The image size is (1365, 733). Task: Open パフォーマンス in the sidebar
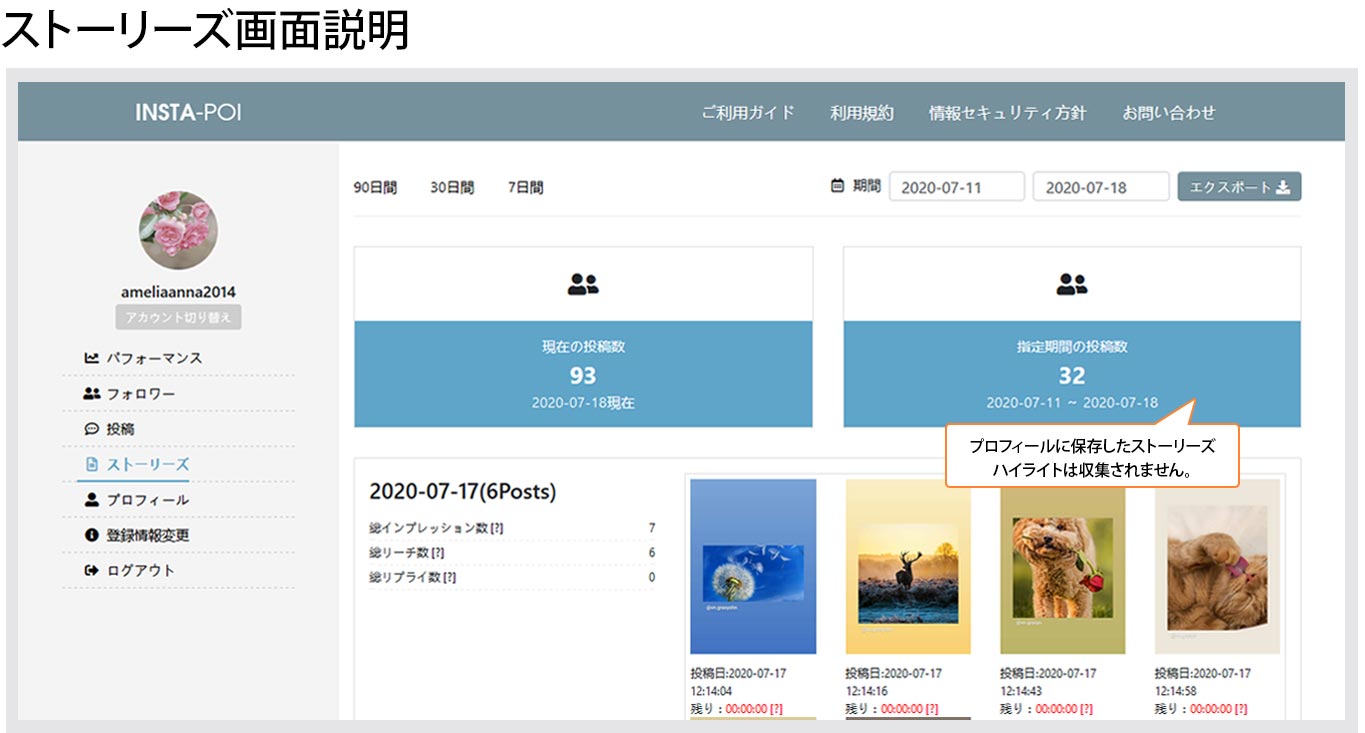(x=153, y=358)
